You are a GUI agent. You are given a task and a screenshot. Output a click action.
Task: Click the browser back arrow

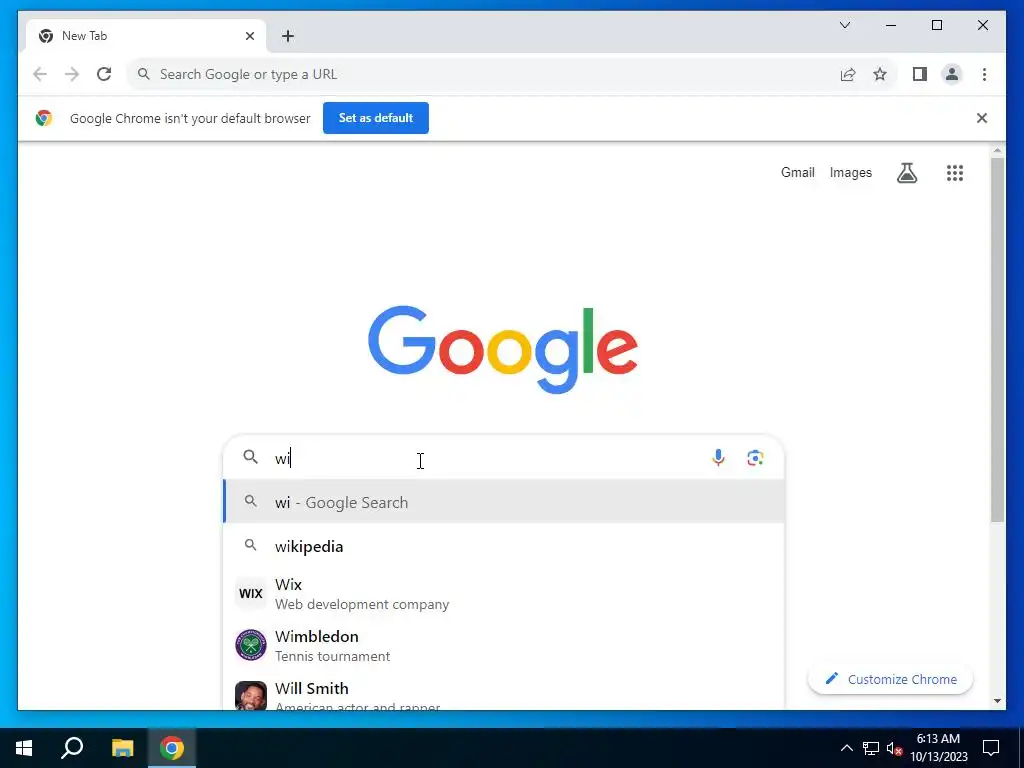click(40, 74)
